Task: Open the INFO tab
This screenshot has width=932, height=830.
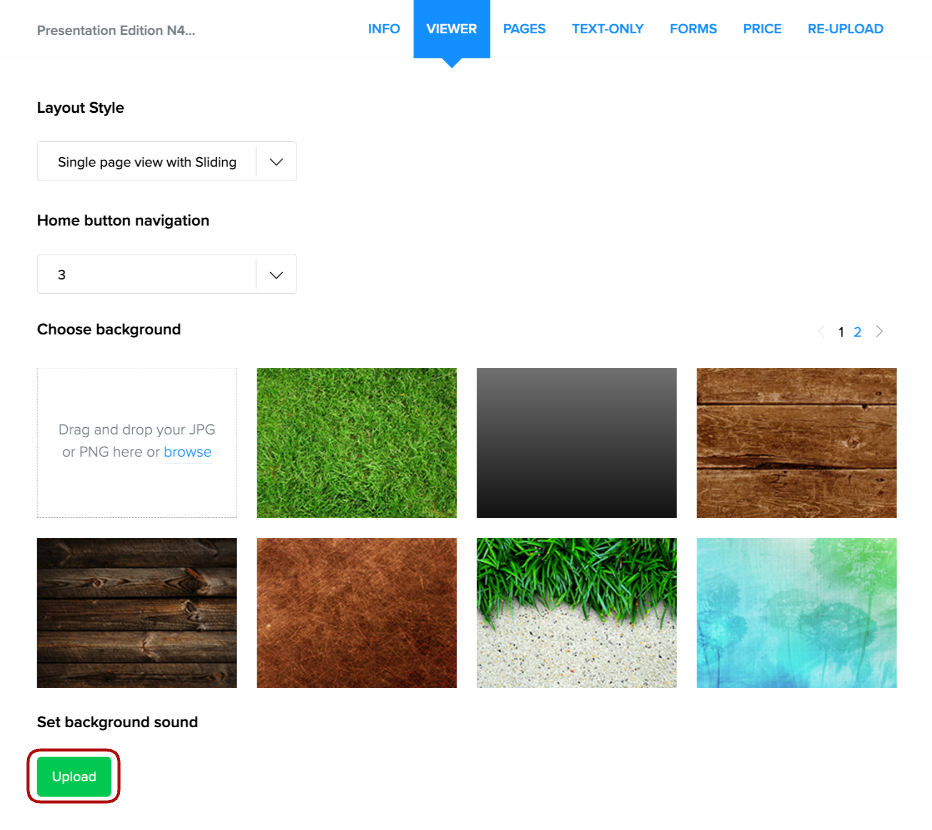Action: click(384, 29)
